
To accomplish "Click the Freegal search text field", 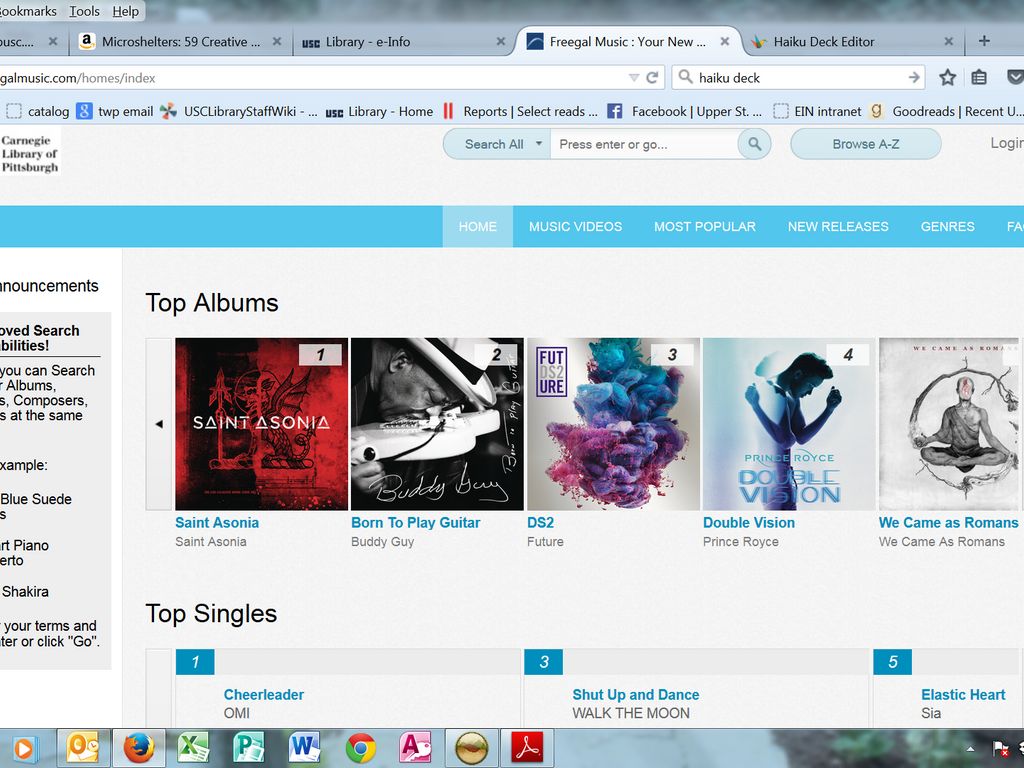I will [x=643, y=144].
